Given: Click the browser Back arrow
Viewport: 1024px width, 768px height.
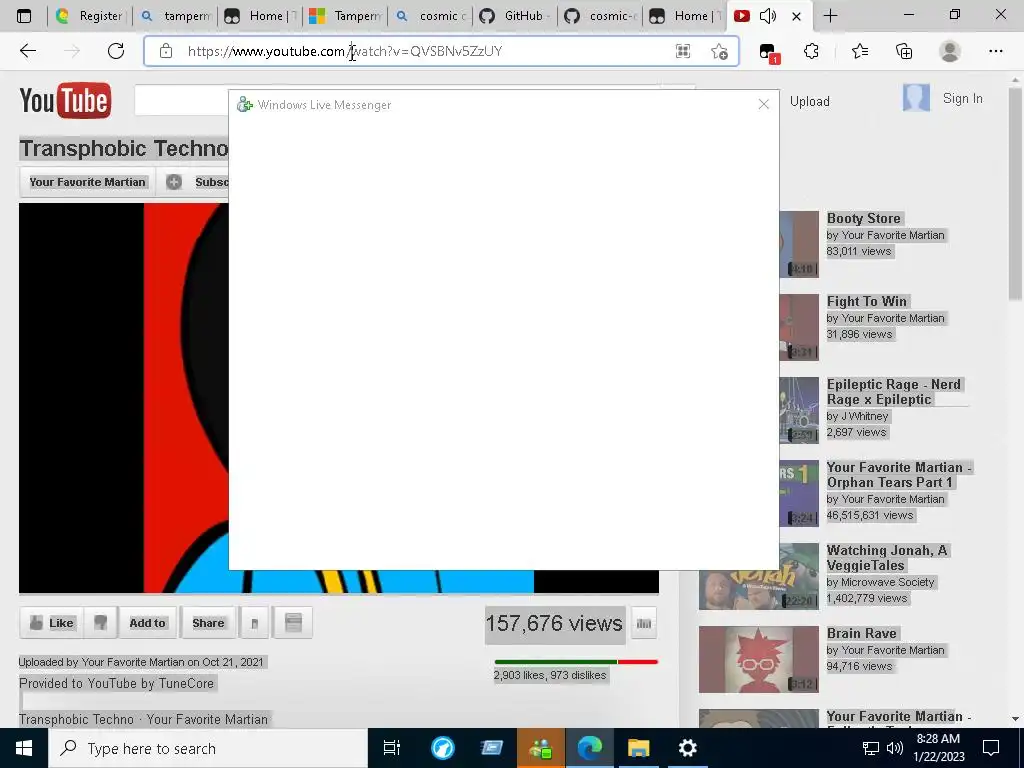Looking at the screenshot, I should [27, 51].
